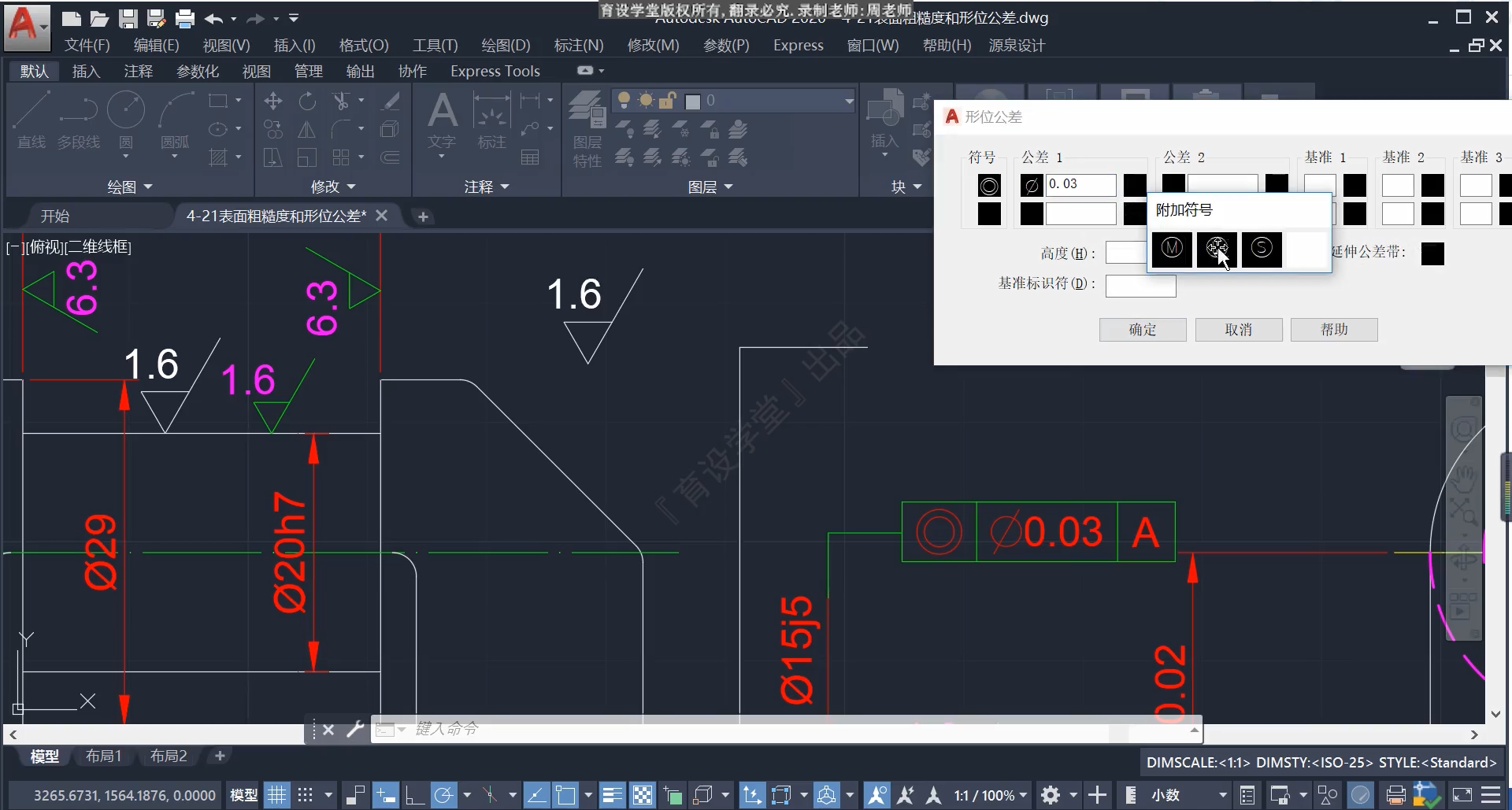Toggle Dynamic Input in status bar
The image size is (1512, 810).
385,795
